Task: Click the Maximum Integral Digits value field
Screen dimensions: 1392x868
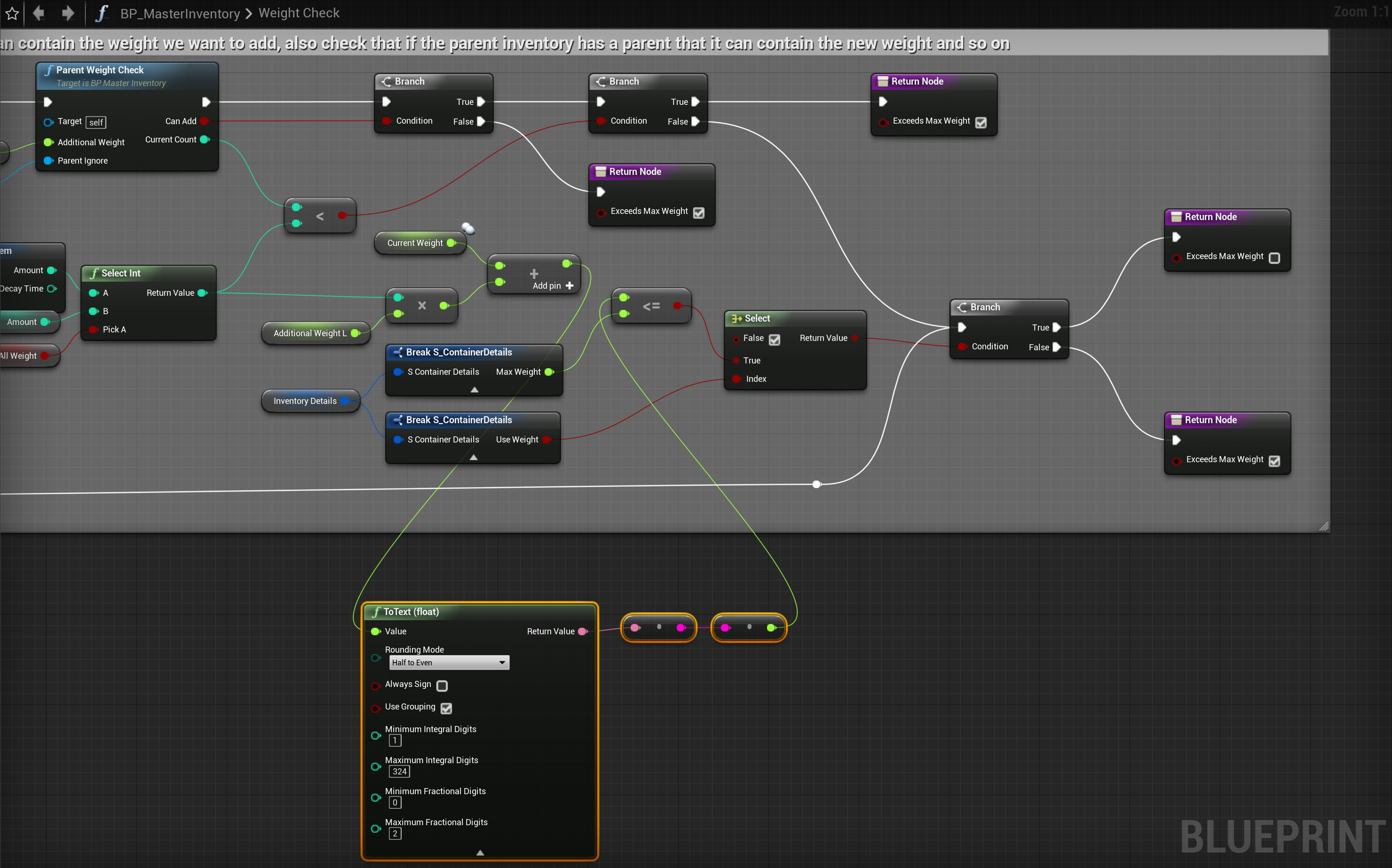Action: [400, 772]
